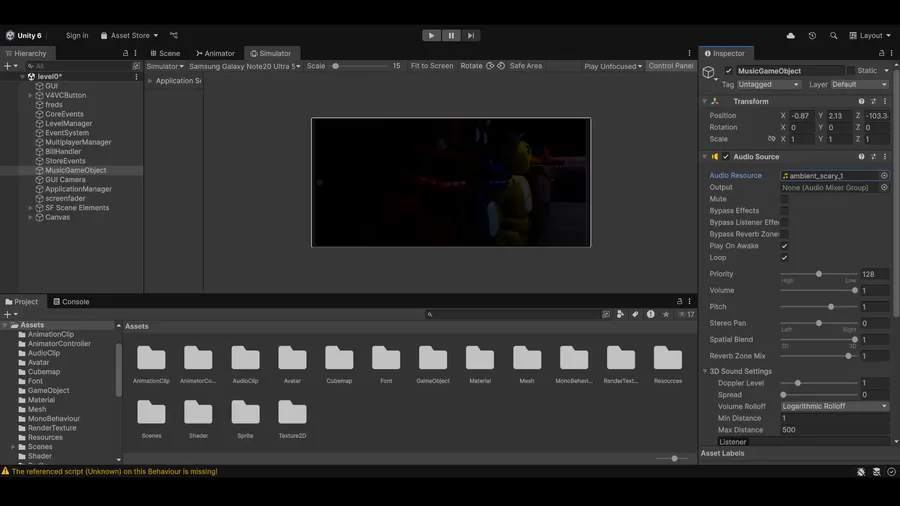This screenshot has width=900, height=506.
Task: Expand the Application Settings foldout
Action: (150, 81)
